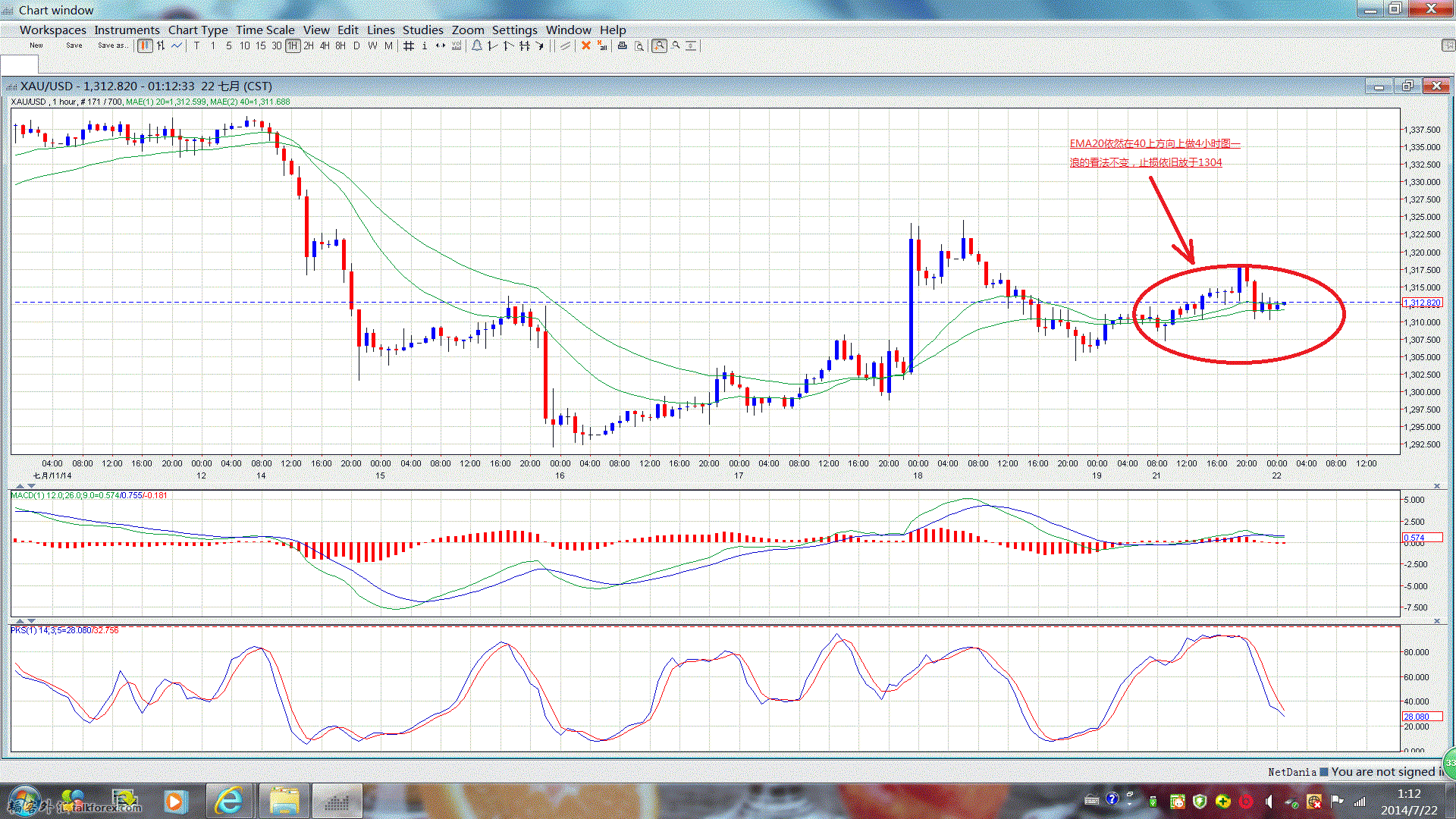Click the Save as toolbar button
Screen dimensions: 1456x819
point(113,45)
